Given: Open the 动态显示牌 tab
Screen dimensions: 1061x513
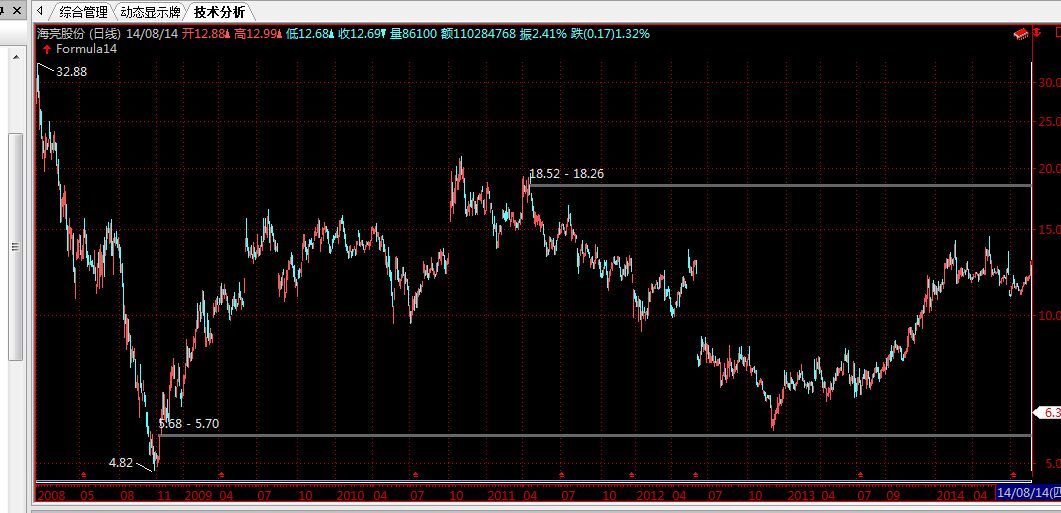Looking at the screenshot, I should coord(151,12).
